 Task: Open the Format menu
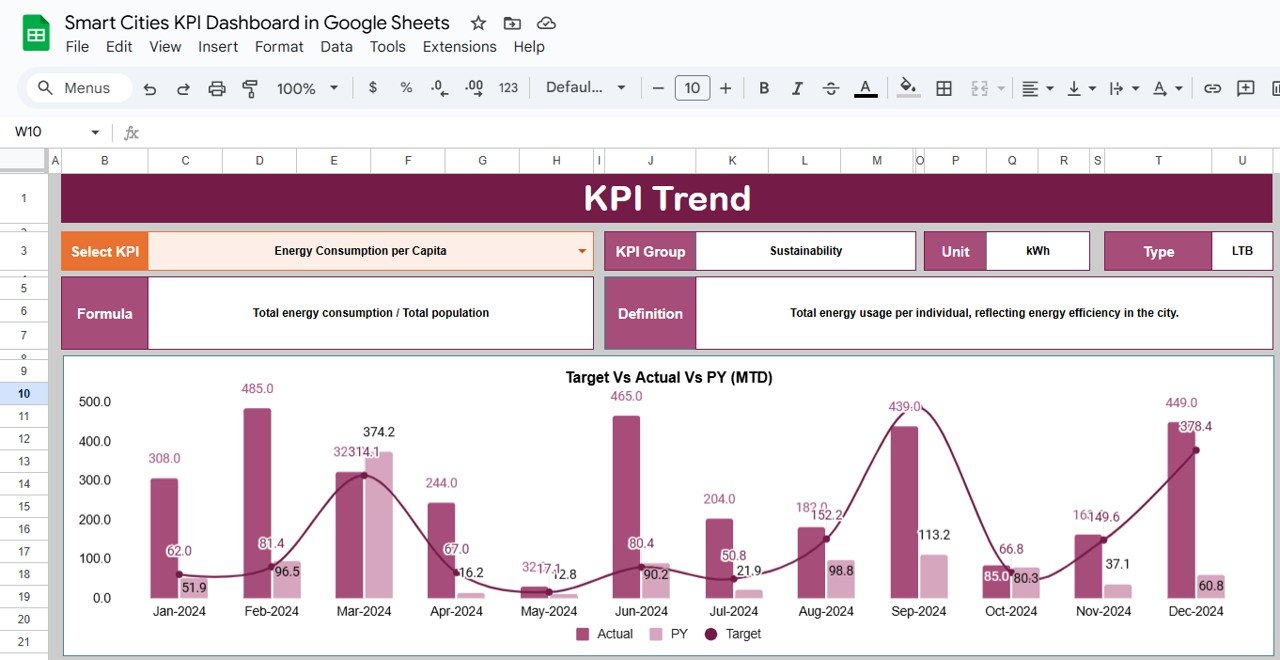279,47
